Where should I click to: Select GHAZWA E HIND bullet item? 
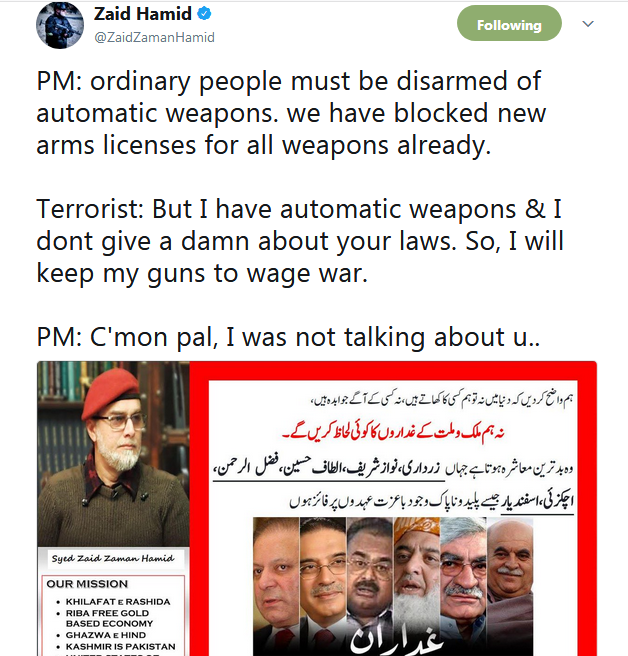click(105, 635)
